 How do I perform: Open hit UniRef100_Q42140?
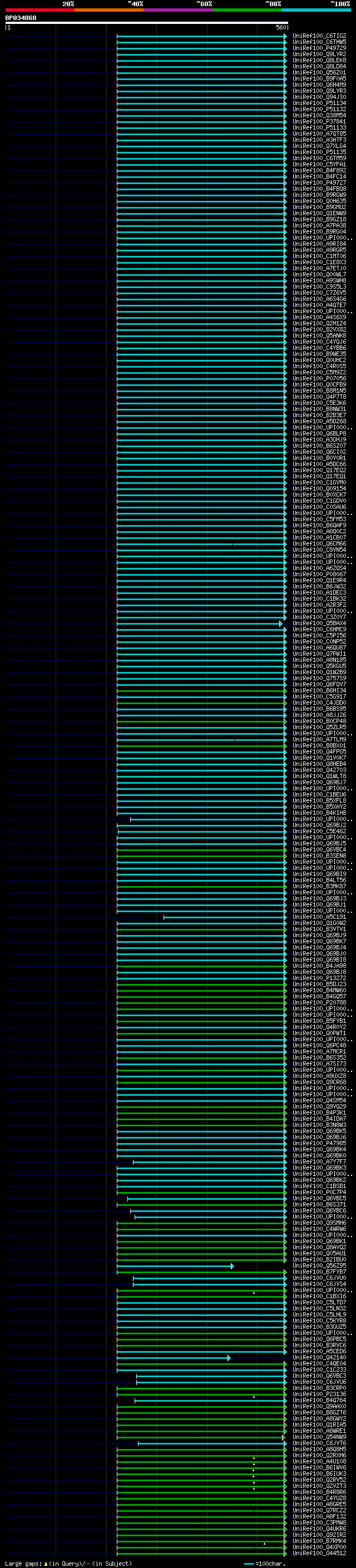(x=319, y=1358)
